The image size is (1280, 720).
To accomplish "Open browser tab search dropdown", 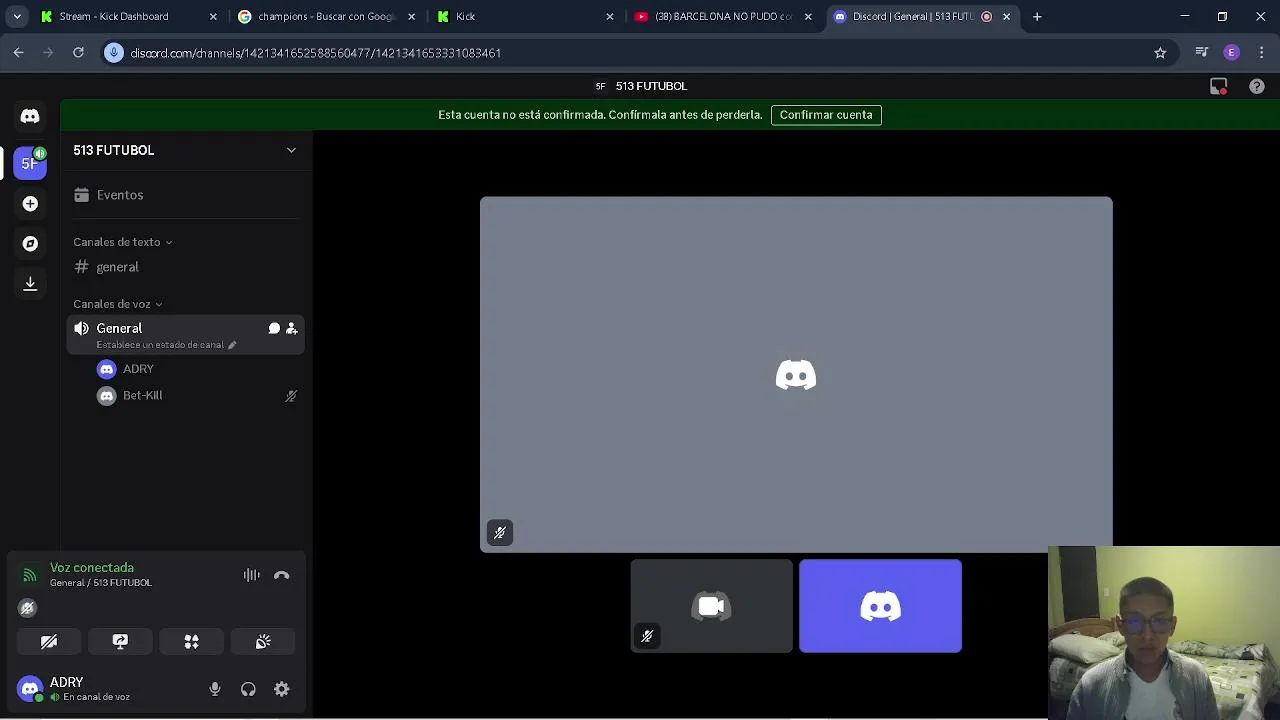I will click(x=17, y=16).
